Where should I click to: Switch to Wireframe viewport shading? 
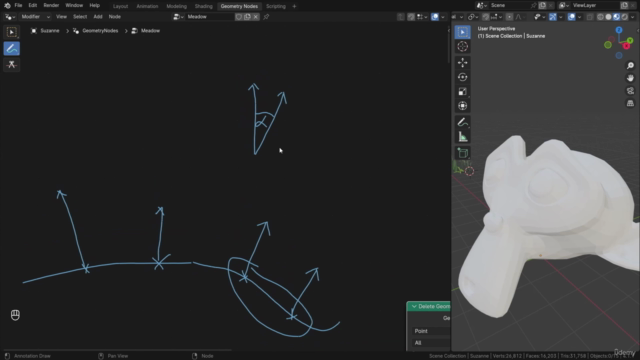pos(600,17)
